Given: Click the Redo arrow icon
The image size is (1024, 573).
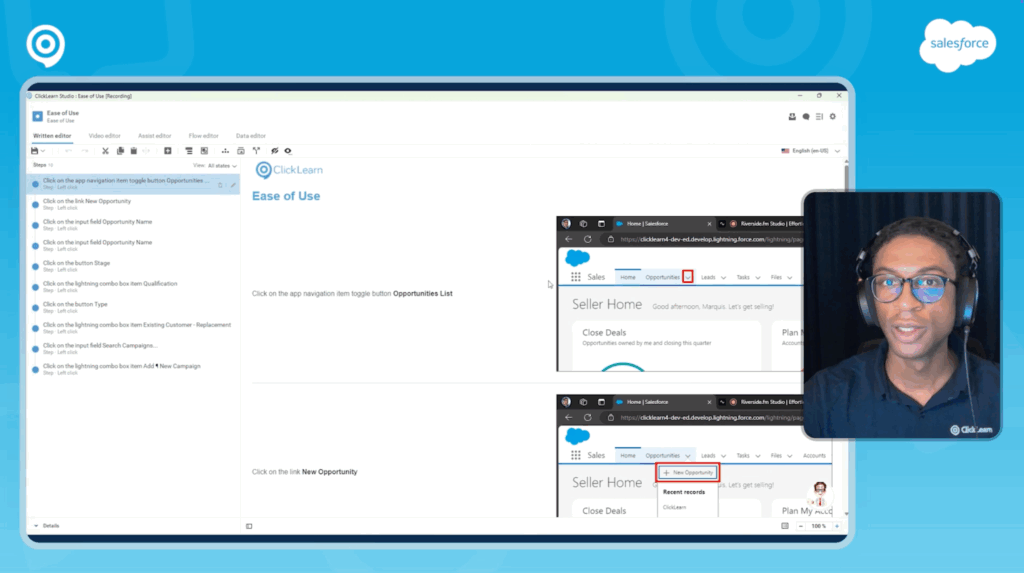Looking at the screenshot, I should pos(85,151).
